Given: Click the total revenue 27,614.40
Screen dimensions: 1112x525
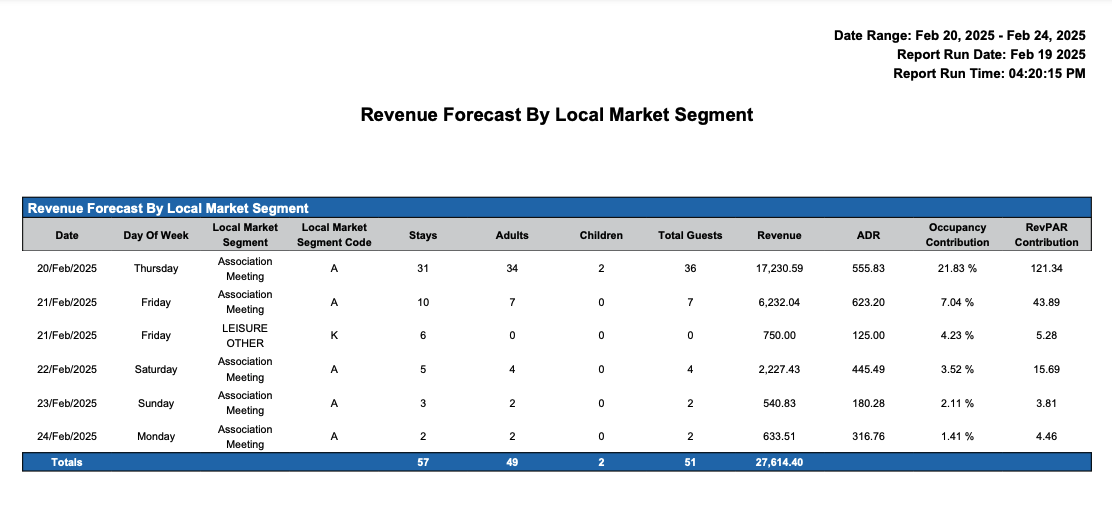Looking at the screenshot, I should [779, 462].
